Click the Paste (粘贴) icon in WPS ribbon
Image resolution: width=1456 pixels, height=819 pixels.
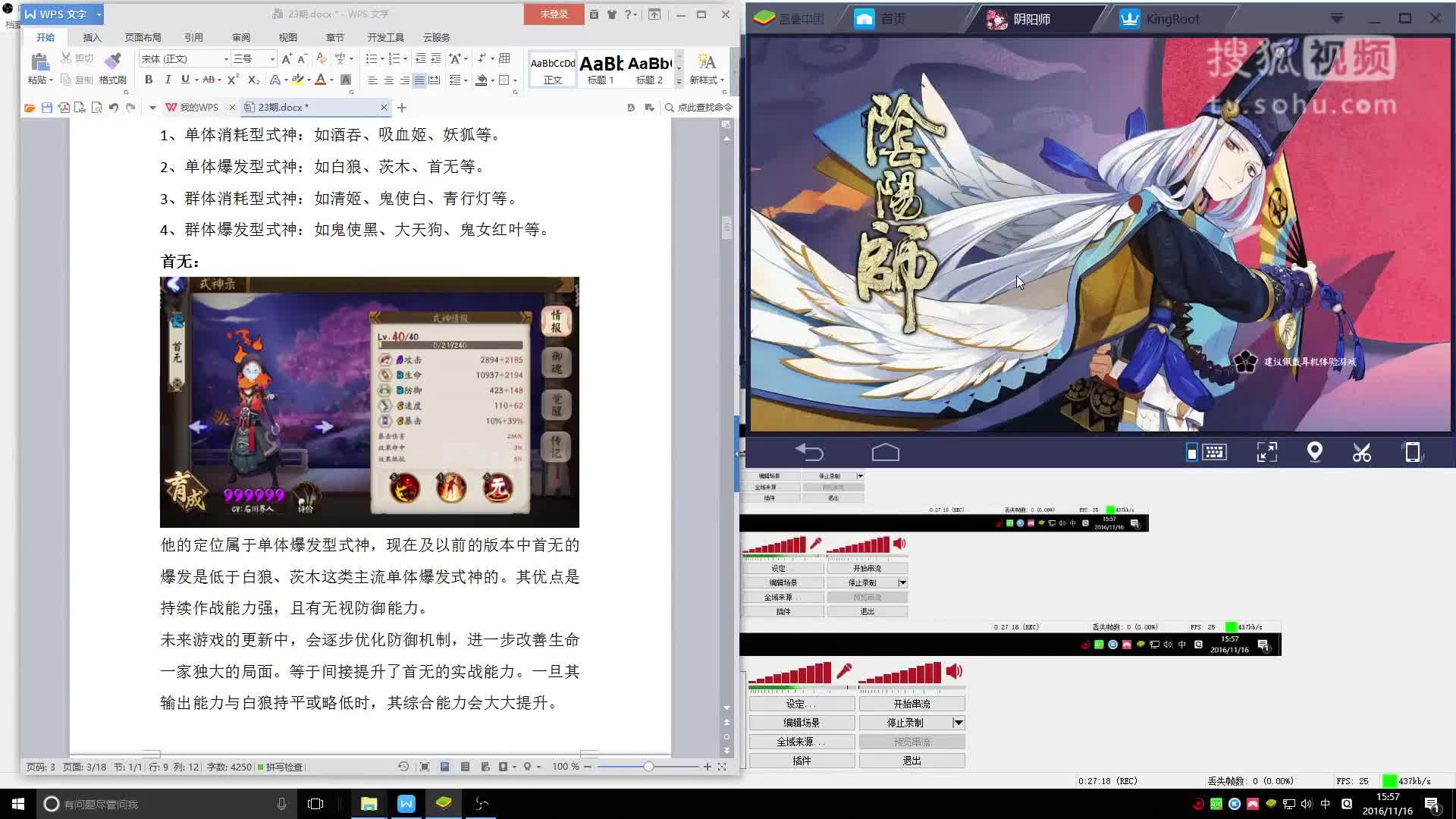[39, 62]
